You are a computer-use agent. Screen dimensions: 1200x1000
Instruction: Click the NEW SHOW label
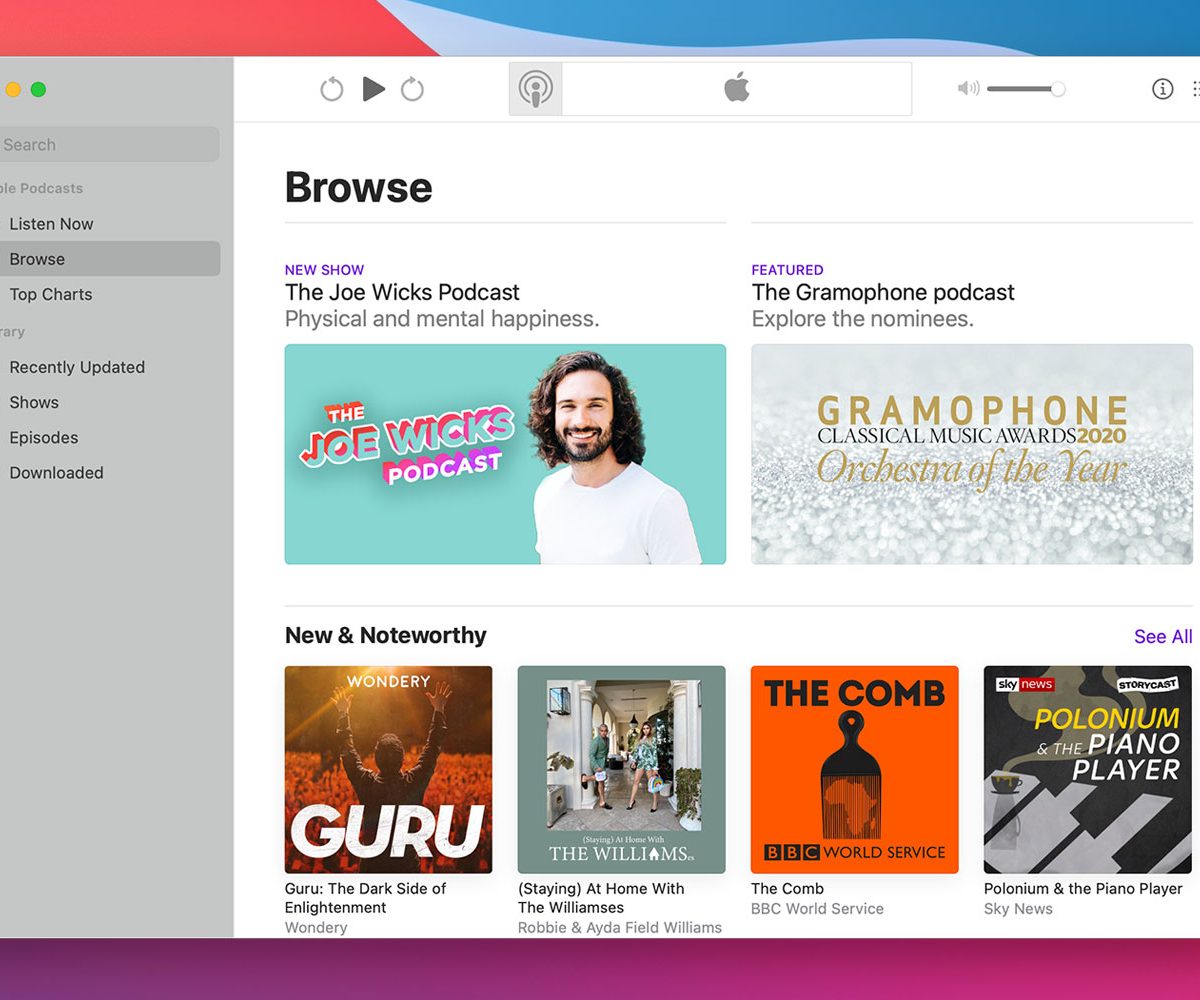point(324,270)
